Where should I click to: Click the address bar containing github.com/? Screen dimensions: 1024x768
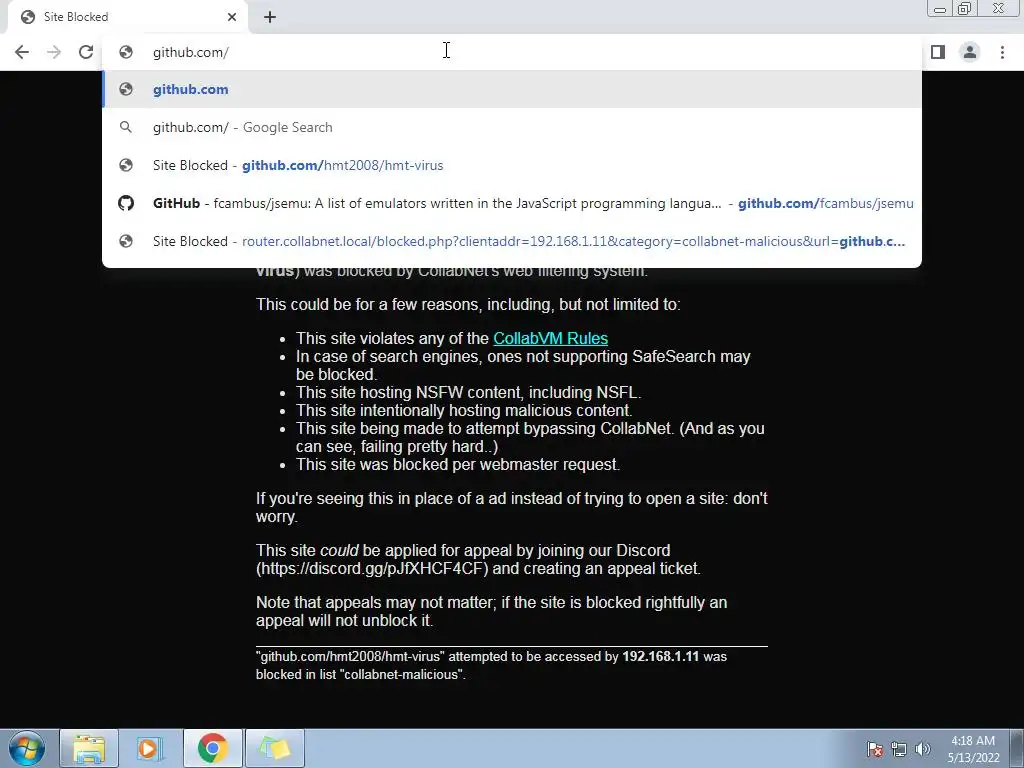511,52
